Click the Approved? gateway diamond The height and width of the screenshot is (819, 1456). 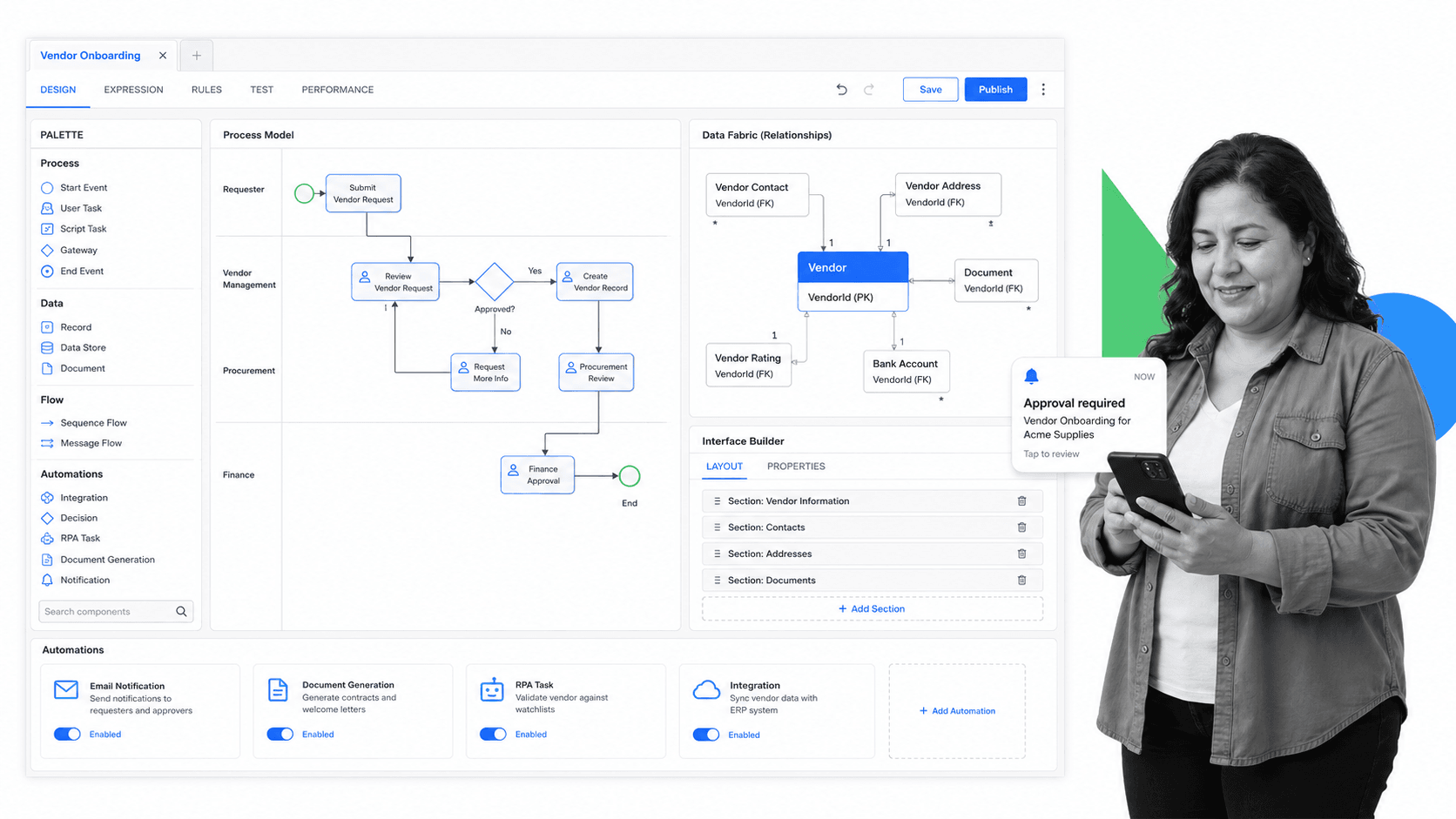pos(495,282)
